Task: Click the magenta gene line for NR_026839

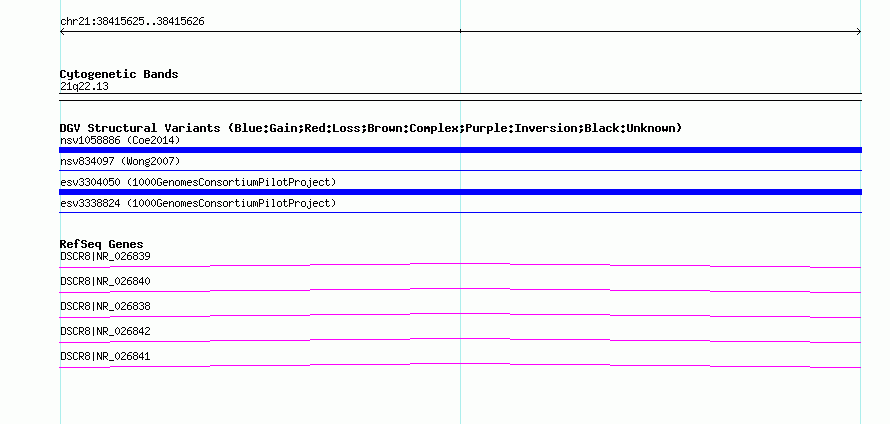Action: pyautogui.click(x=460, y=264)
